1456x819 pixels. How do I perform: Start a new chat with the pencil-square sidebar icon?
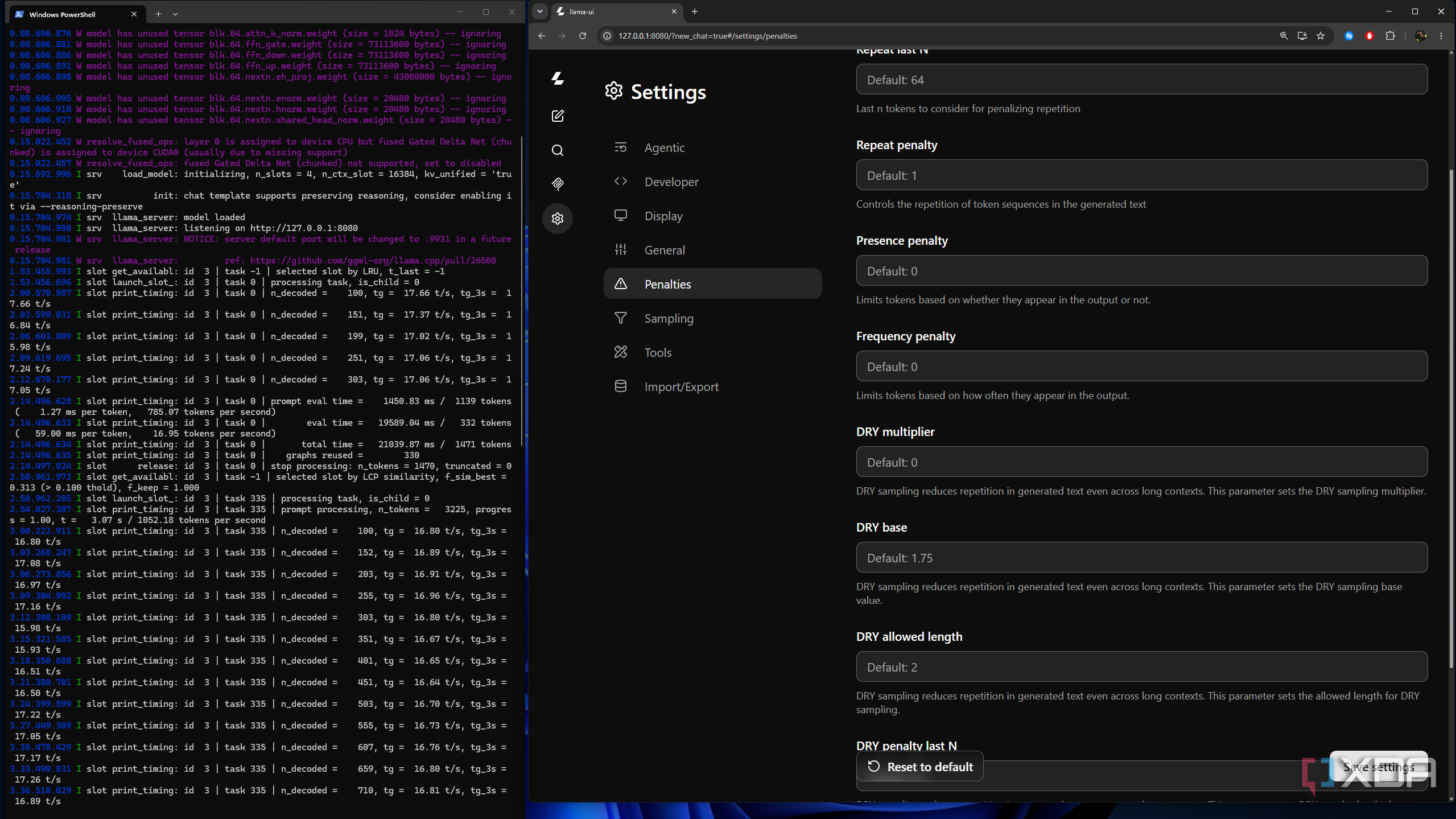558,116
